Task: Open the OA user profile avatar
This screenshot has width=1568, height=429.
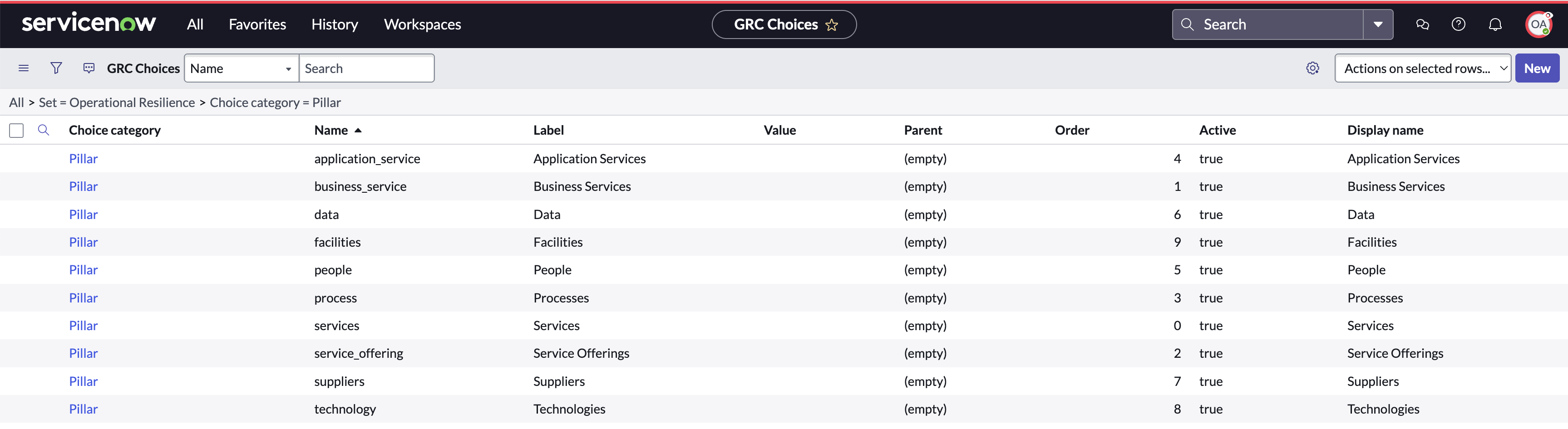Action: 1538,24
